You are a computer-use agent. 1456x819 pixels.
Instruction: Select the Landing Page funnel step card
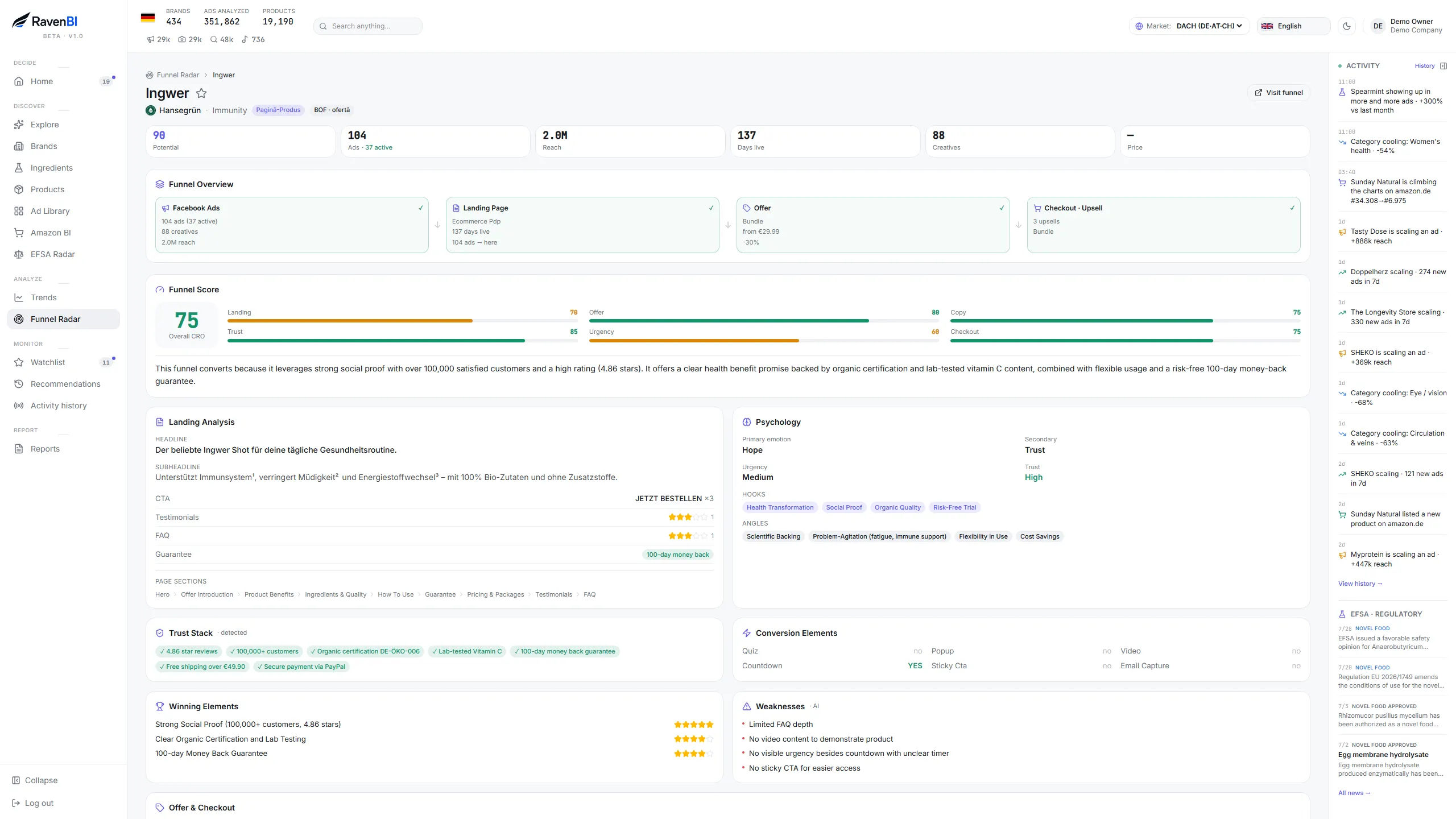[x=582, y=225]
